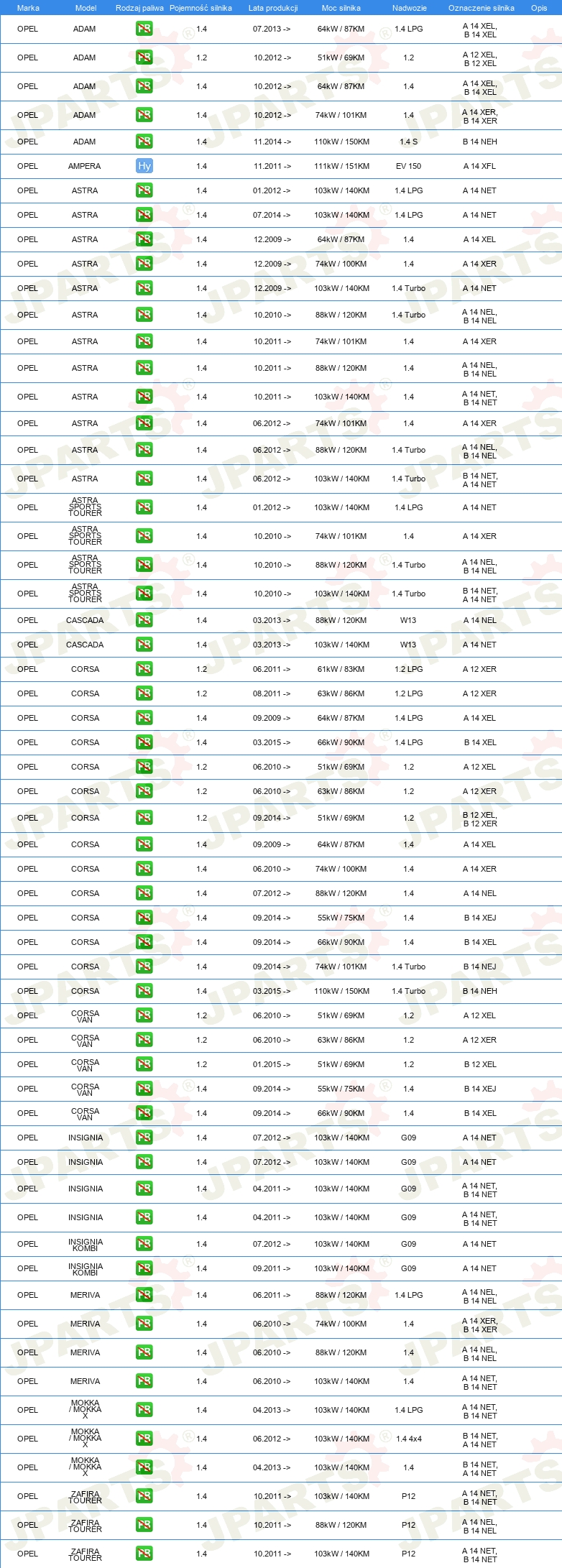Click the Nadwozie column header
The height and width of the screenshot is (1568, 562).
click(409, 8)
